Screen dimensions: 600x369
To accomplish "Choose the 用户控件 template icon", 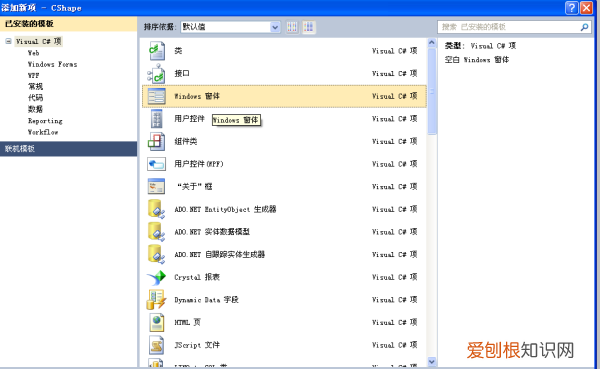I will tap(157, 119).
